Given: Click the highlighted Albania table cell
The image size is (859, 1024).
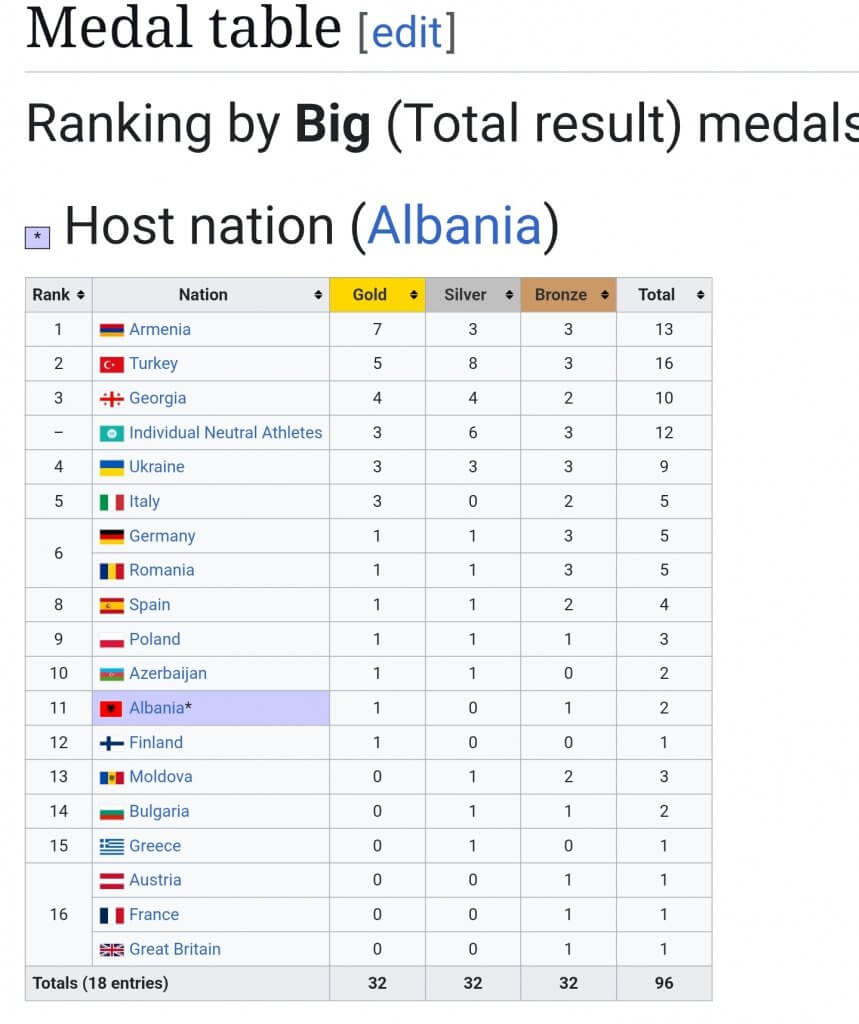Looking at the screenshot, I should pyautogui.click(x=250, y=708).
